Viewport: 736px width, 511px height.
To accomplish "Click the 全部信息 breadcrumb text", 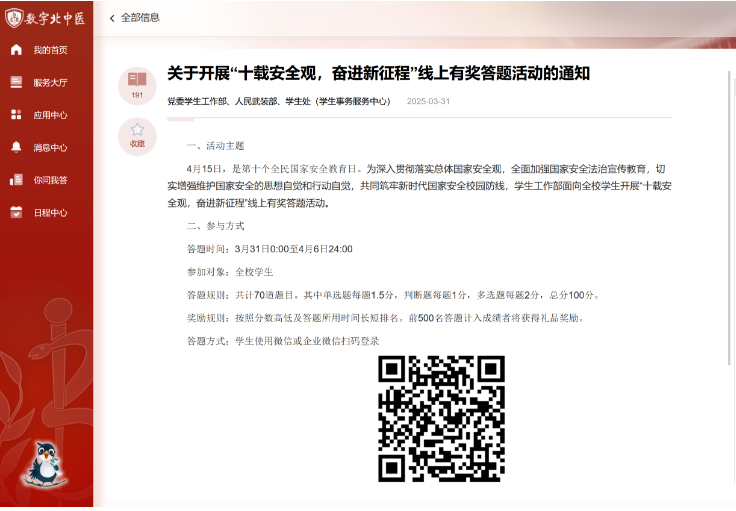I will pyautogui.click(x=140, y=18).
